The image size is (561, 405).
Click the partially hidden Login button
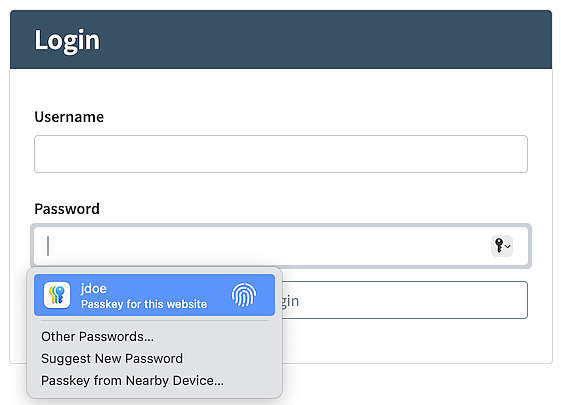point(403,300)
